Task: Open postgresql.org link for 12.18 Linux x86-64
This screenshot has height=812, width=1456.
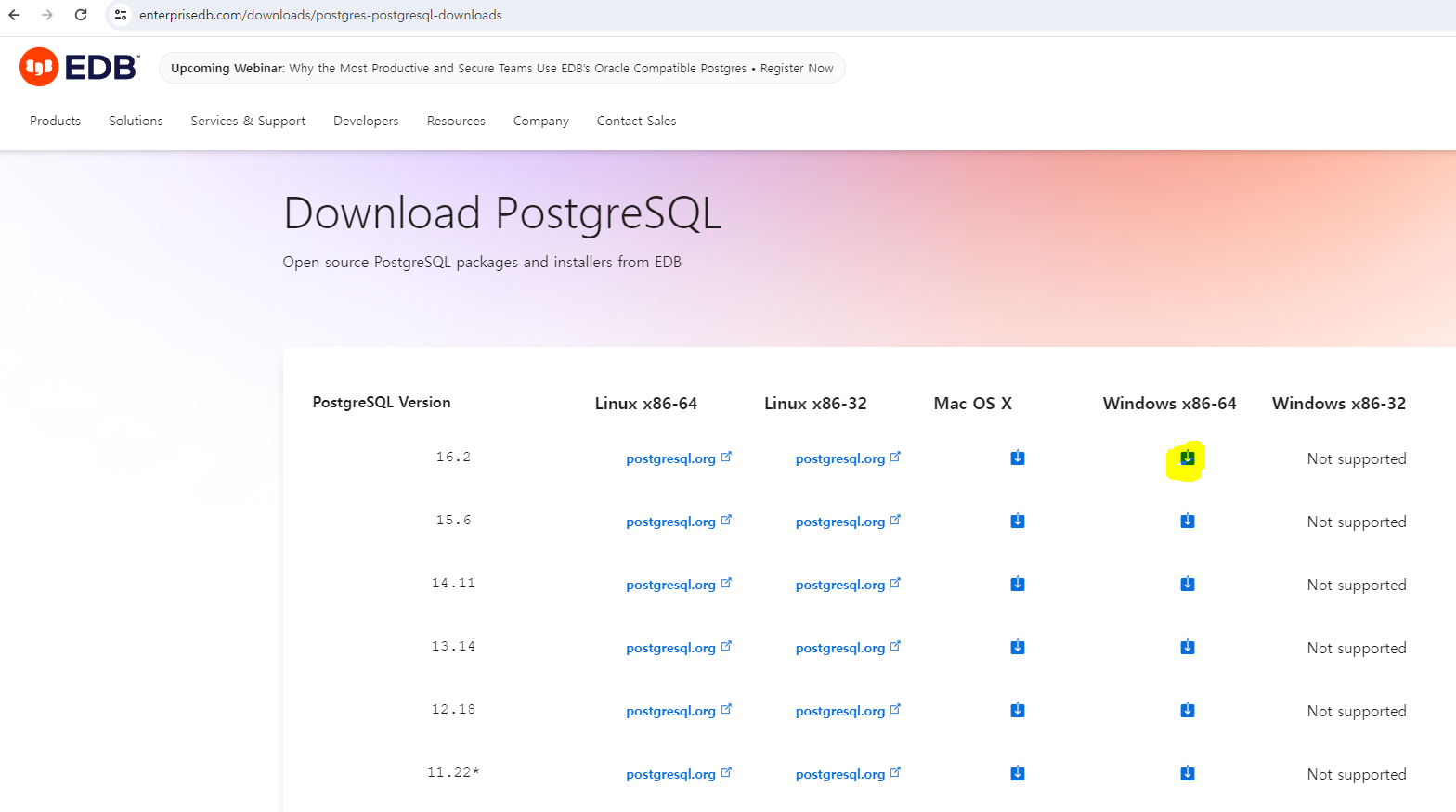Action: point(679,711)
